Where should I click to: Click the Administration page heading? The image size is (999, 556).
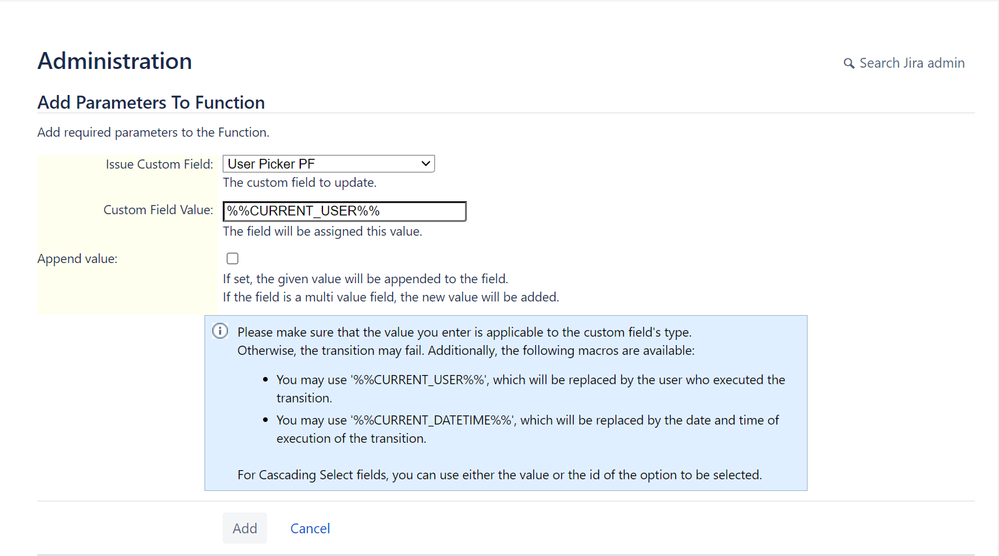coord(115,61)
